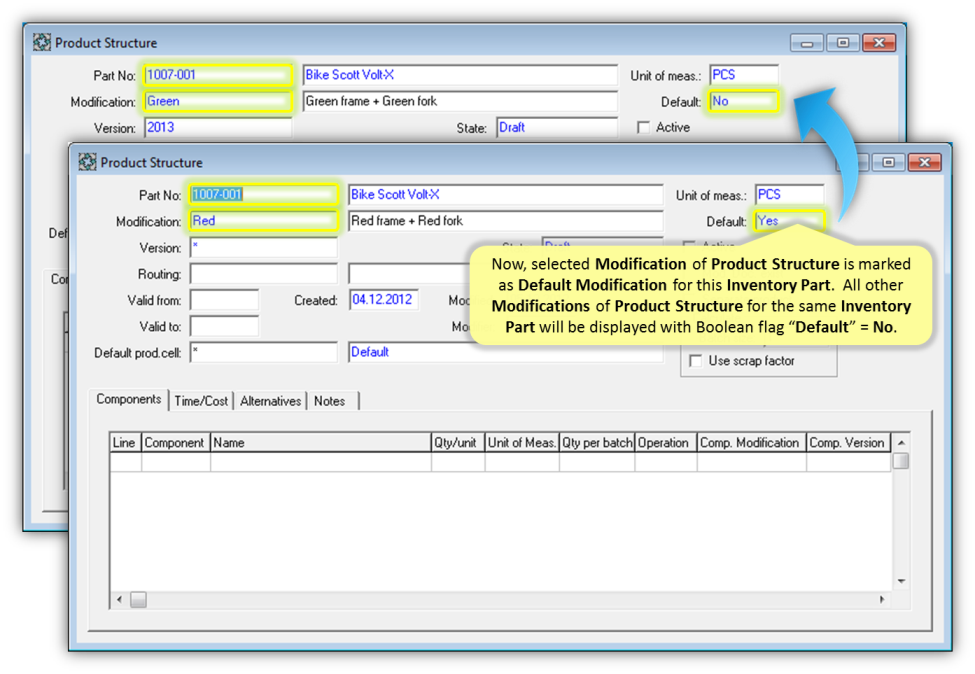Close the front Product Structure window

click(925, 162)
